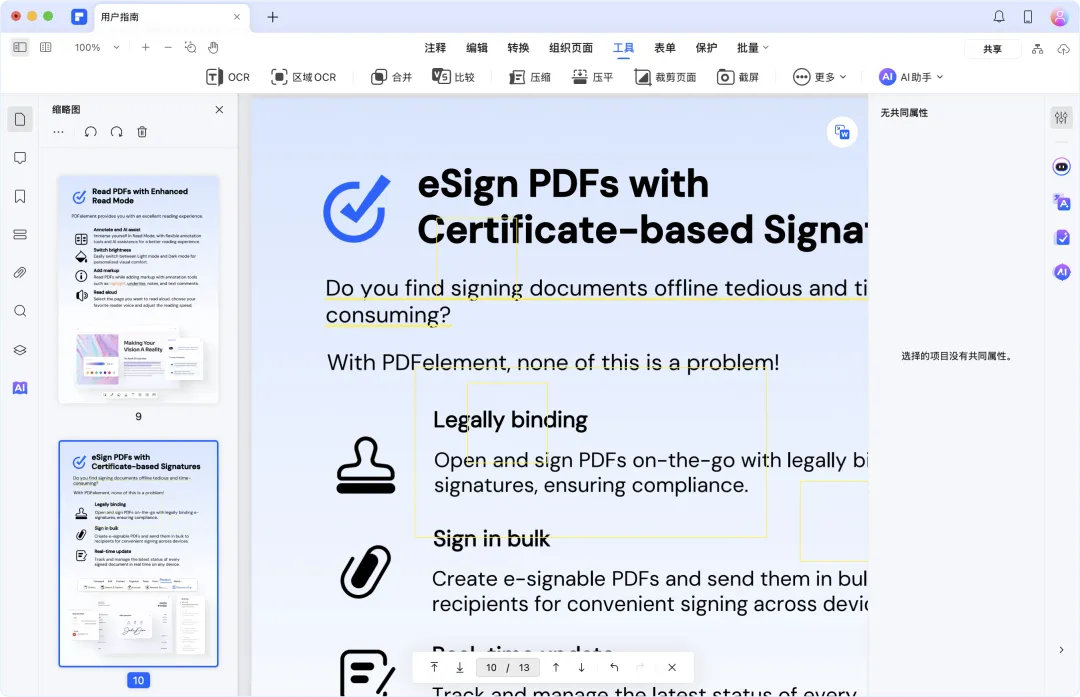This screenshot has height=697, width=1080.
Task: Open the attachments paperclip panel
Action: pyautogui.click(x=20, y=273)
